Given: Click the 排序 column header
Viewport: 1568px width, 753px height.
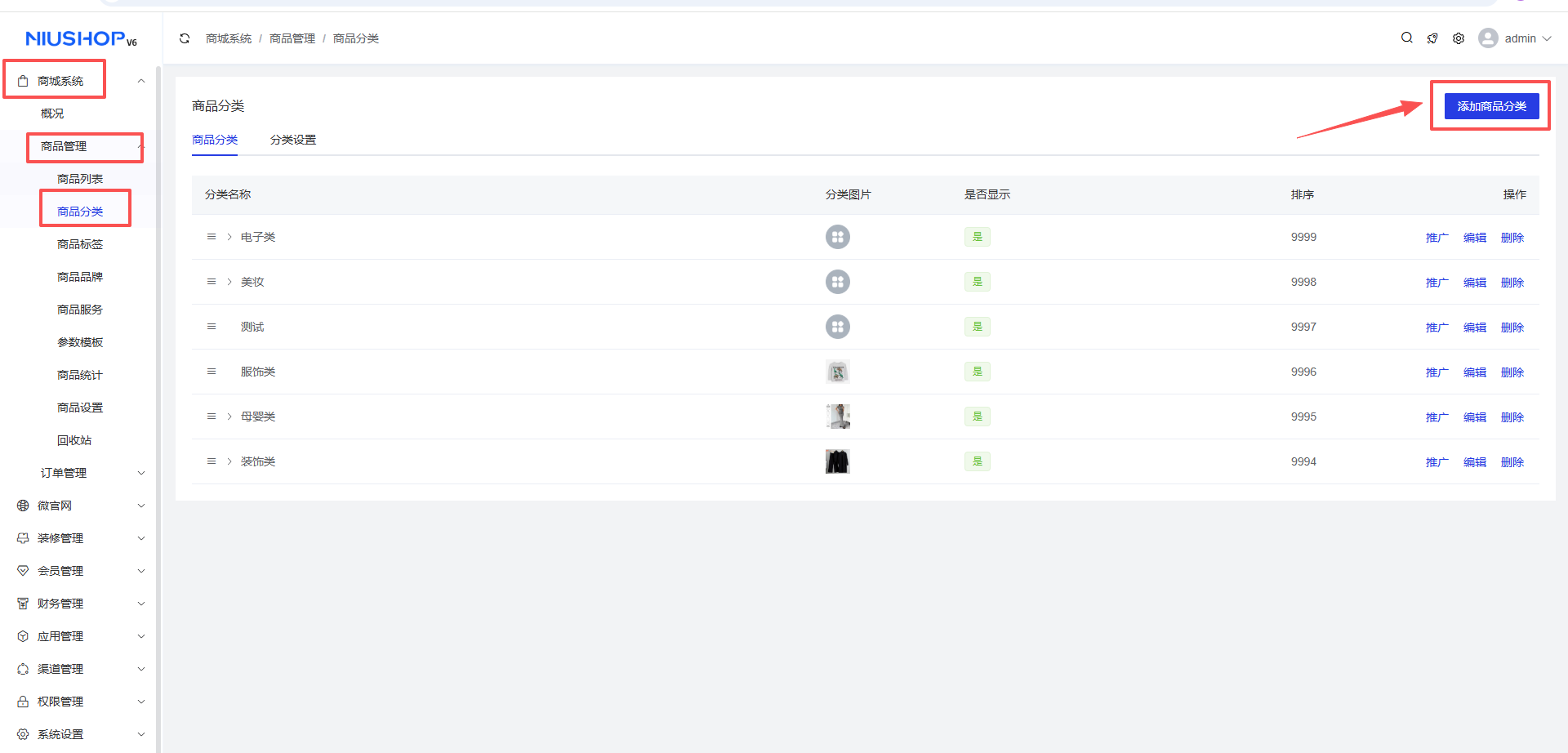Looking at the screenshot, I should point(1303,194).
